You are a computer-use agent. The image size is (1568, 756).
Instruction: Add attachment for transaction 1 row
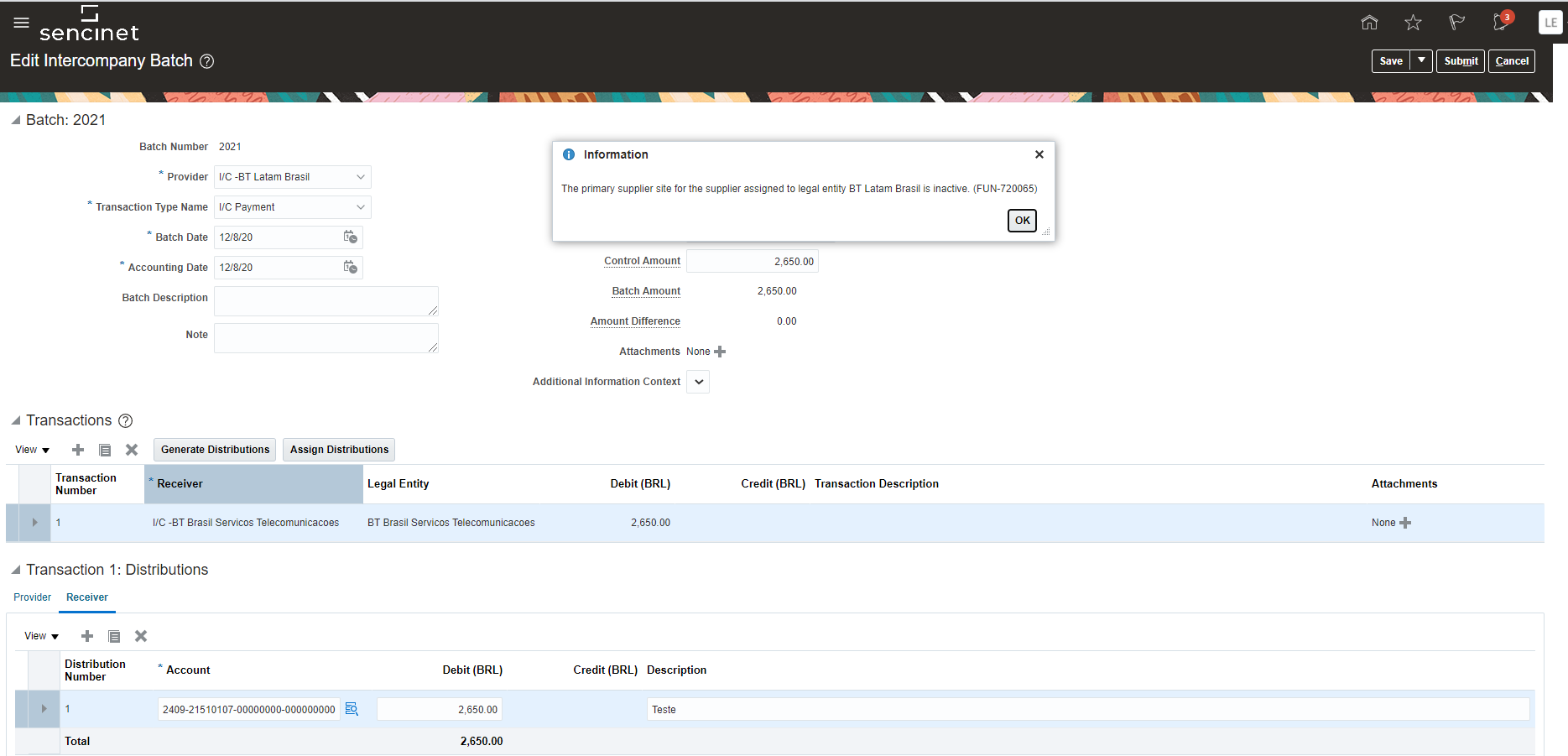click(1405, 523)
